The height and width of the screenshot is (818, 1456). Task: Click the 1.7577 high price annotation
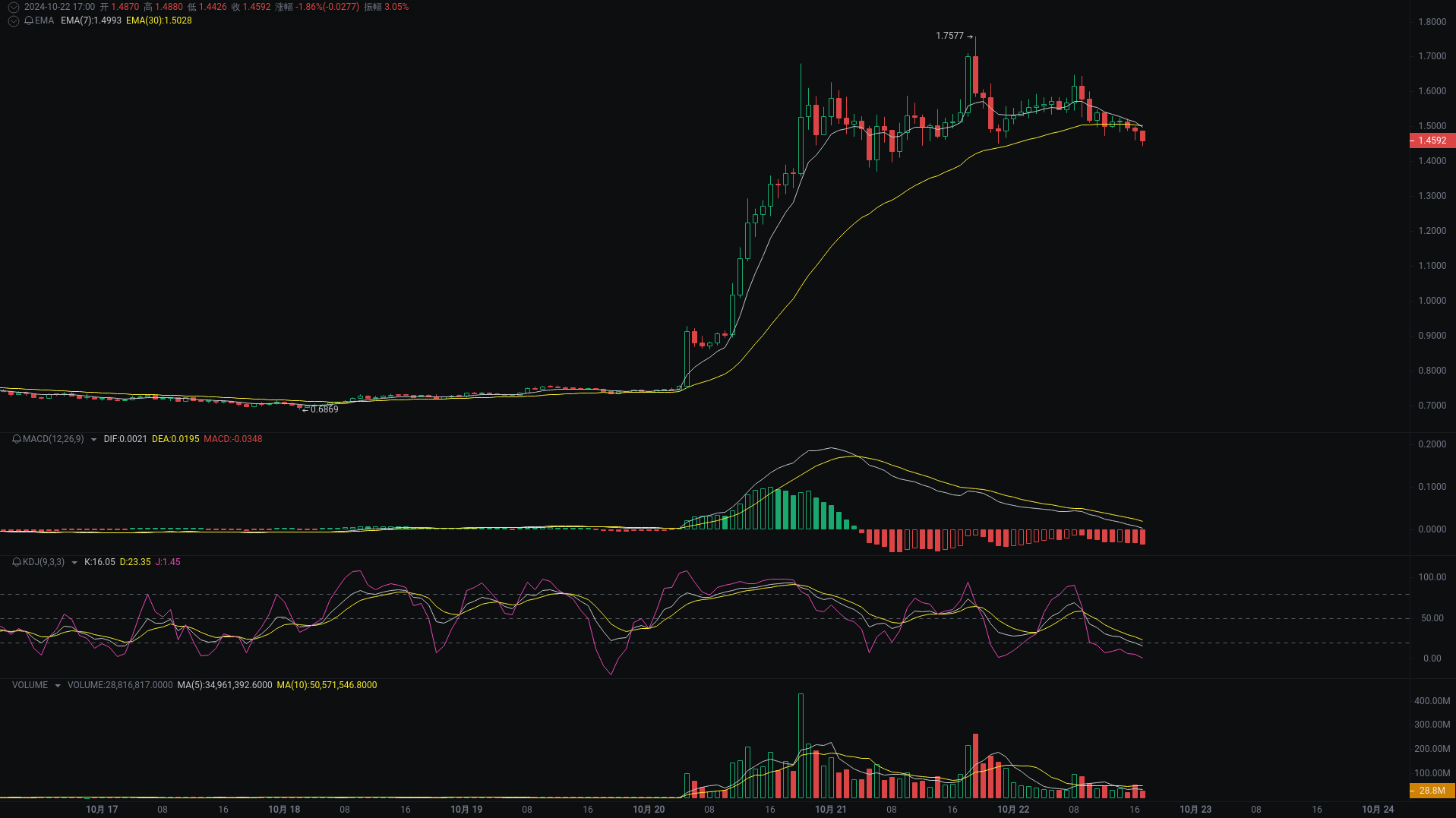(949, 35)
